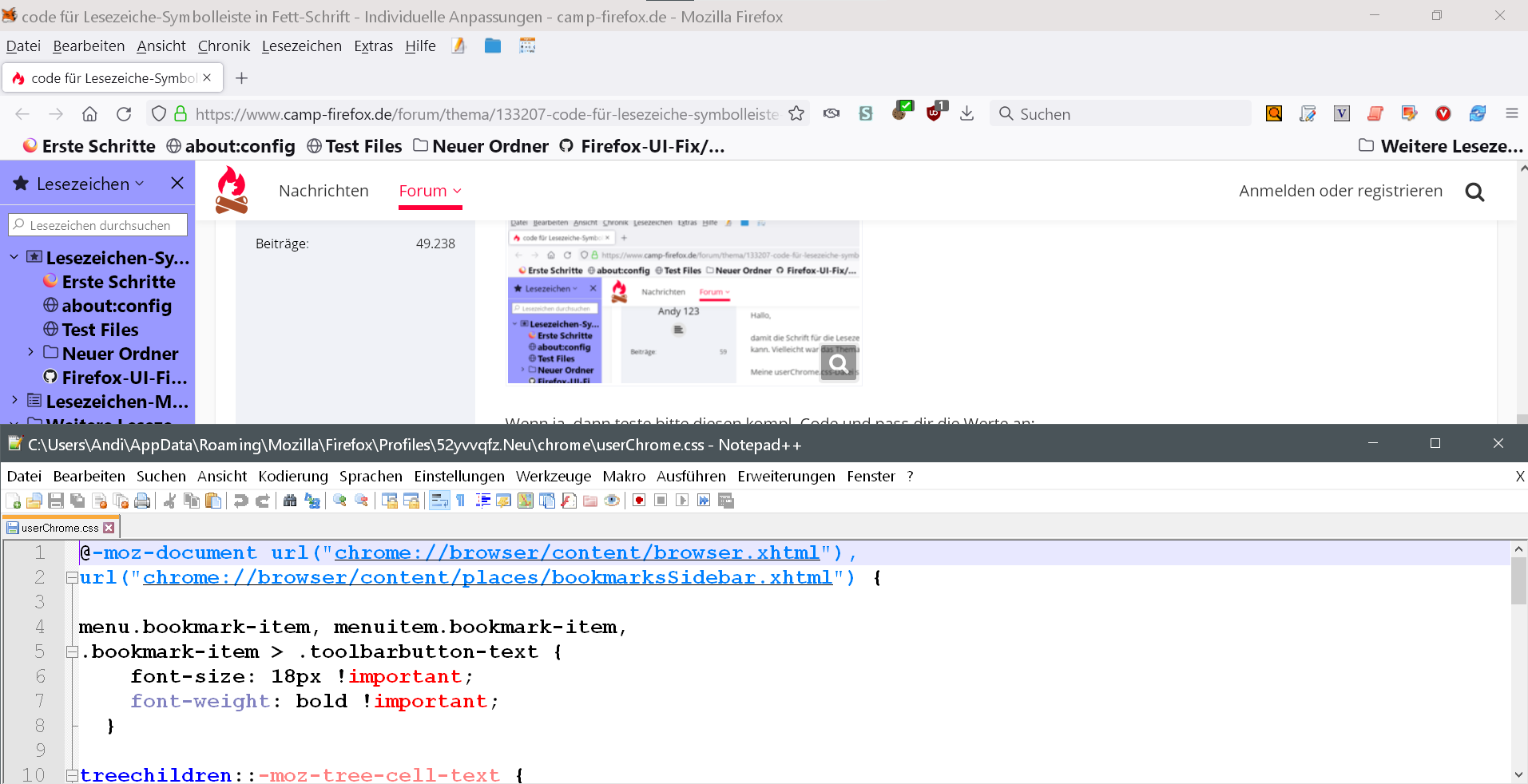Click the Nachrichten navigation link
Image resolution: width=1528 pixels, height=784 pixels.
323,191
